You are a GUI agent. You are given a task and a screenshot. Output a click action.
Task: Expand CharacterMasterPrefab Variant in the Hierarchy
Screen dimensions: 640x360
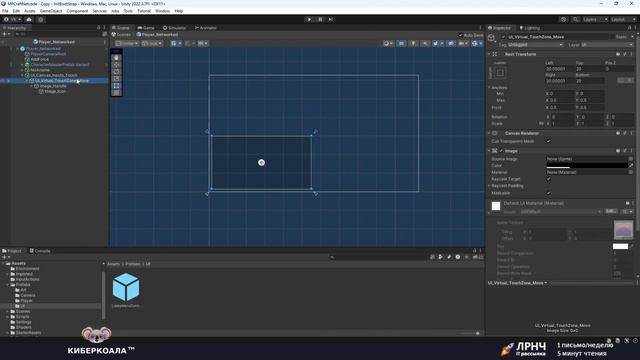point(22,64)
